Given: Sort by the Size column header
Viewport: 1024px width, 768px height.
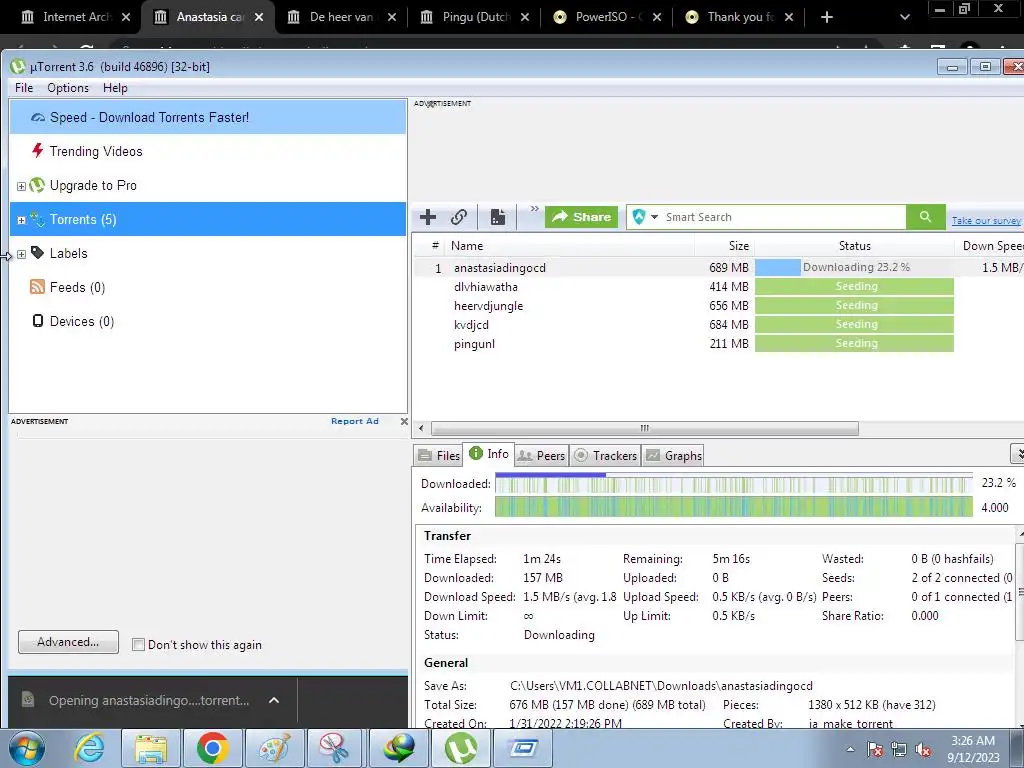Looking at the screenshot, I should click(x=724, y=246).
